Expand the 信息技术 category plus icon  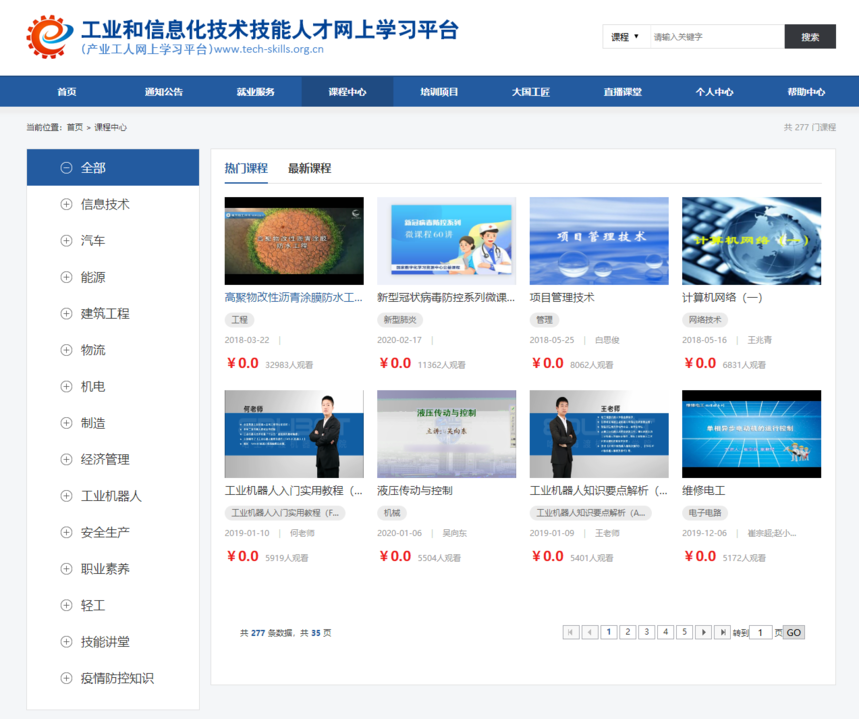click(x=66, y=204)
